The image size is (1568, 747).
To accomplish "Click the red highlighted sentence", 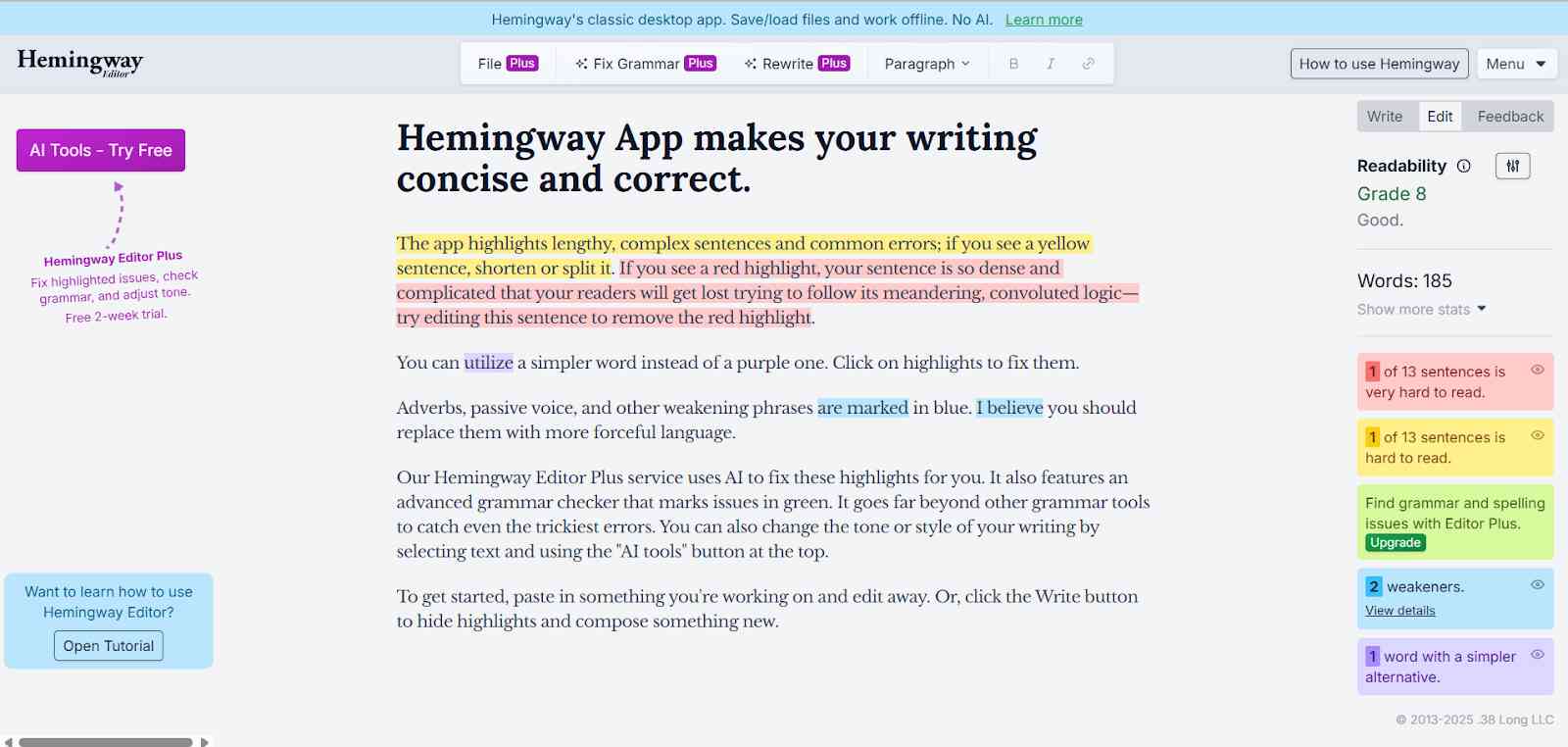I will [x=767, y=293].
